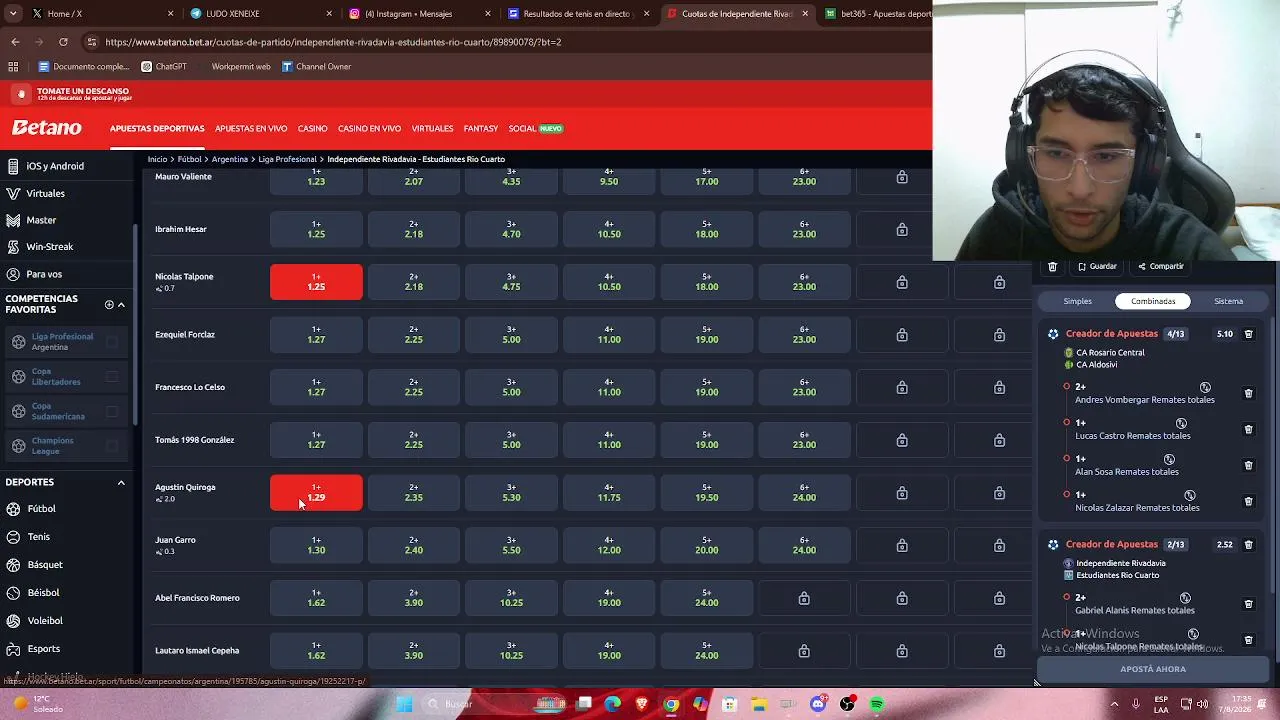
Task: Open the Voleibol sport icon in sidebar
Action: 13,621
